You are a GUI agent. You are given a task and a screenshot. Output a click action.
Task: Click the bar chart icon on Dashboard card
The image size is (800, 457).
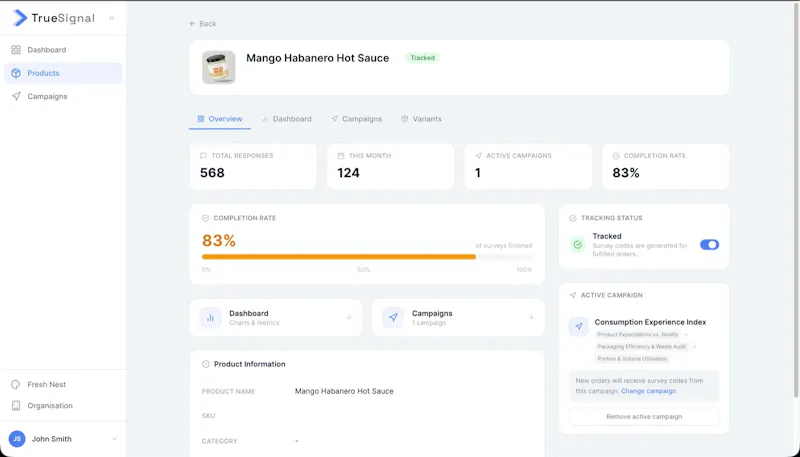point(210,317)
